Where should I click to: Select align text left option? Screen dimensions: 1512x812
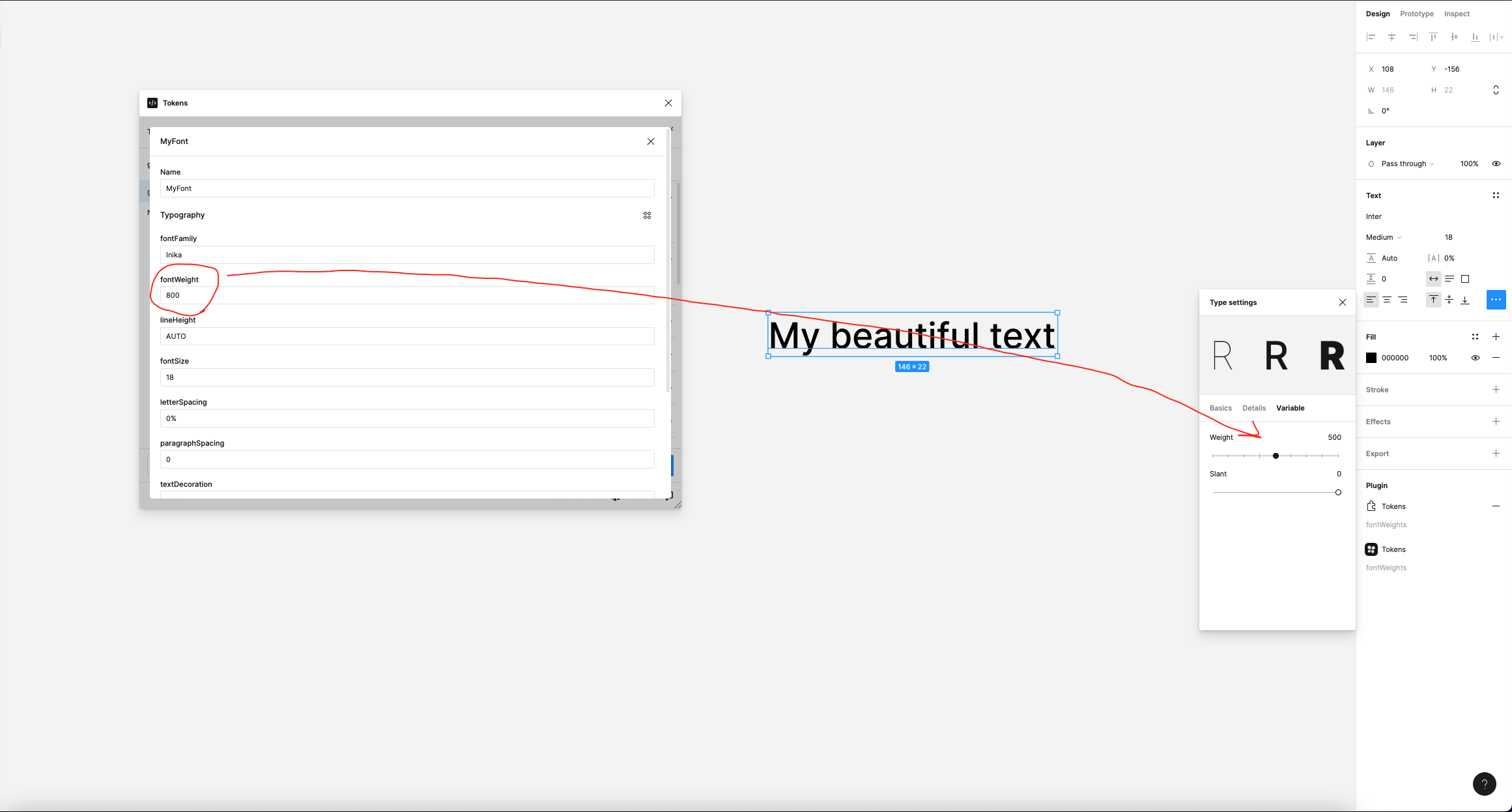1371,300
